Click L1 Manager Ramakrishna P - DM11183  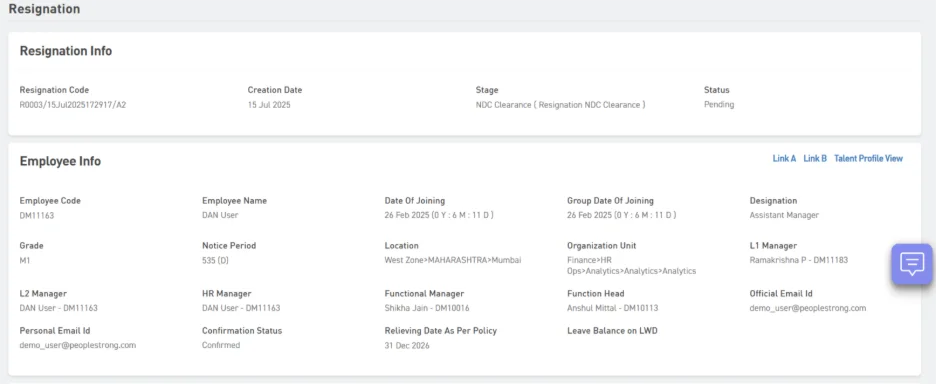tap(799, 260)
